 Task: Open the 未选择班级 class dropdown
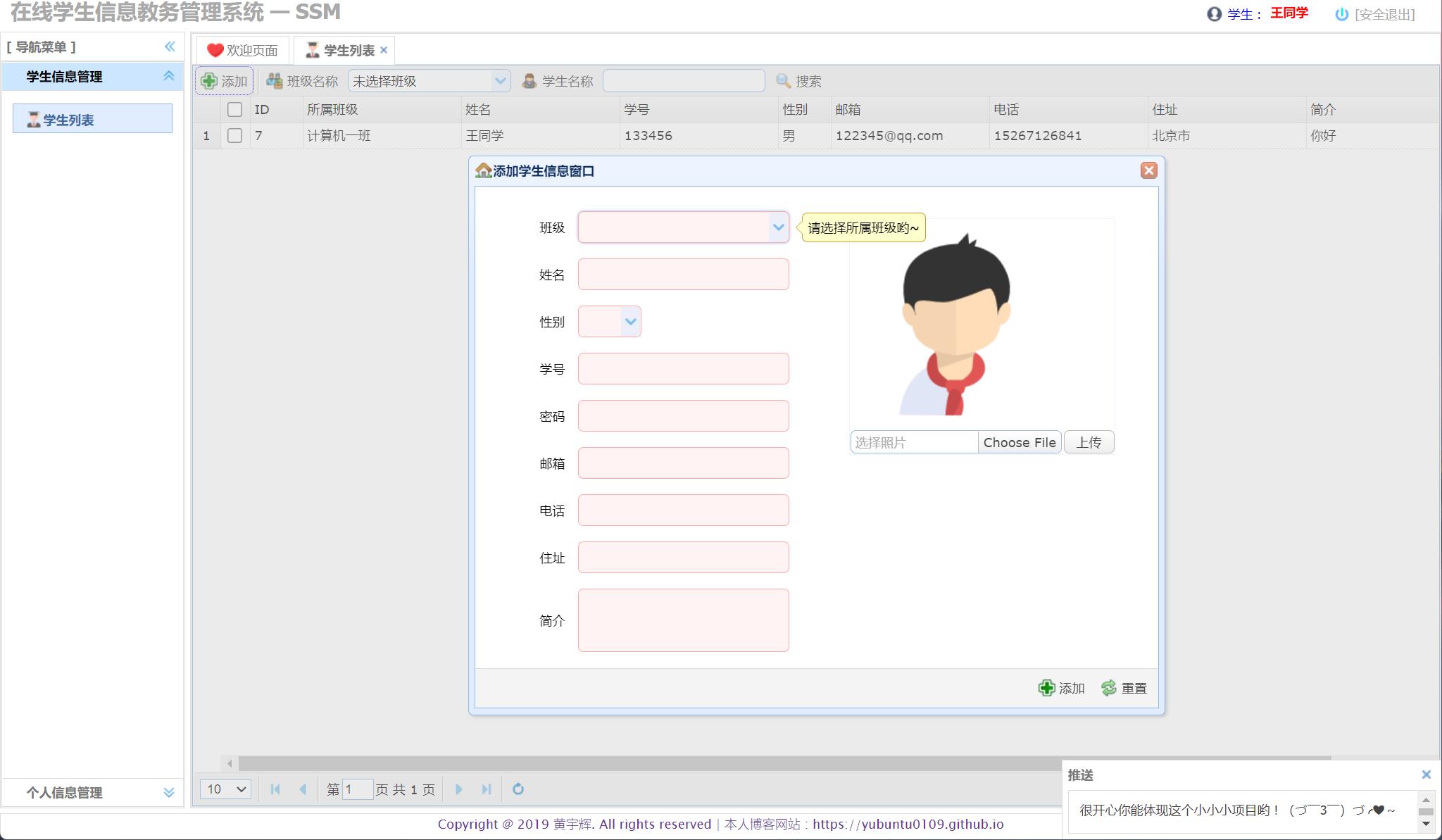tap(501, 80)
